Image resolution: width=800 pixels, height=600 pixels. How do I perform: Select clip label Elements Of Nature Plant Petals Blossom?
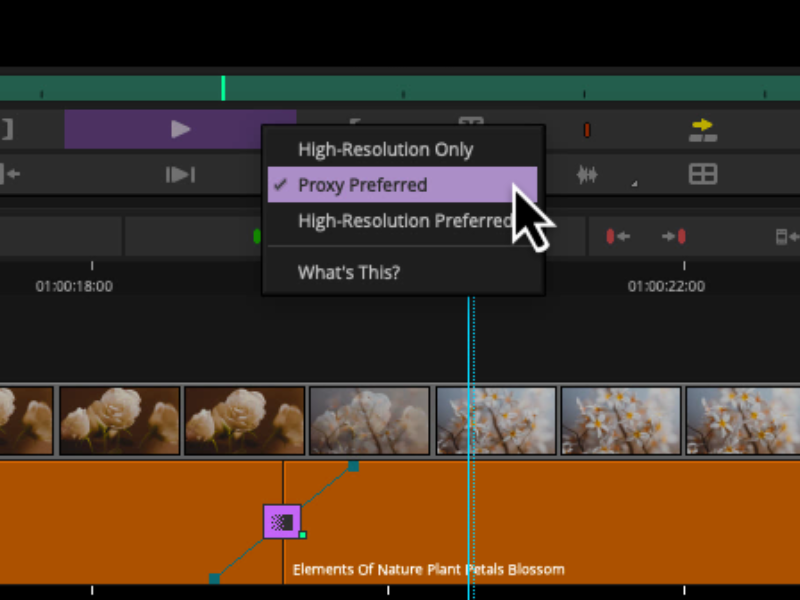(x=429, y=569)
